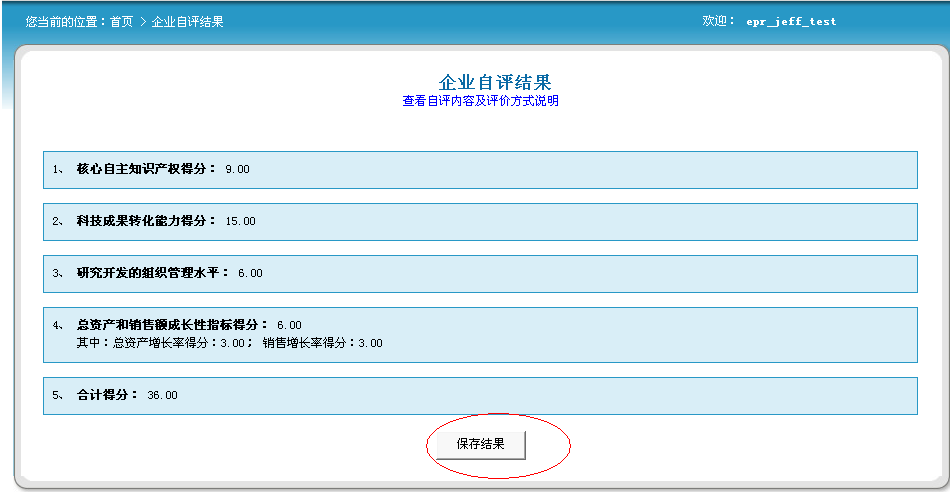Image resolution: width=950 pixels, height=492 pixels.
Task: Click the 欢迎 label in the header
Action: (718, 21)
